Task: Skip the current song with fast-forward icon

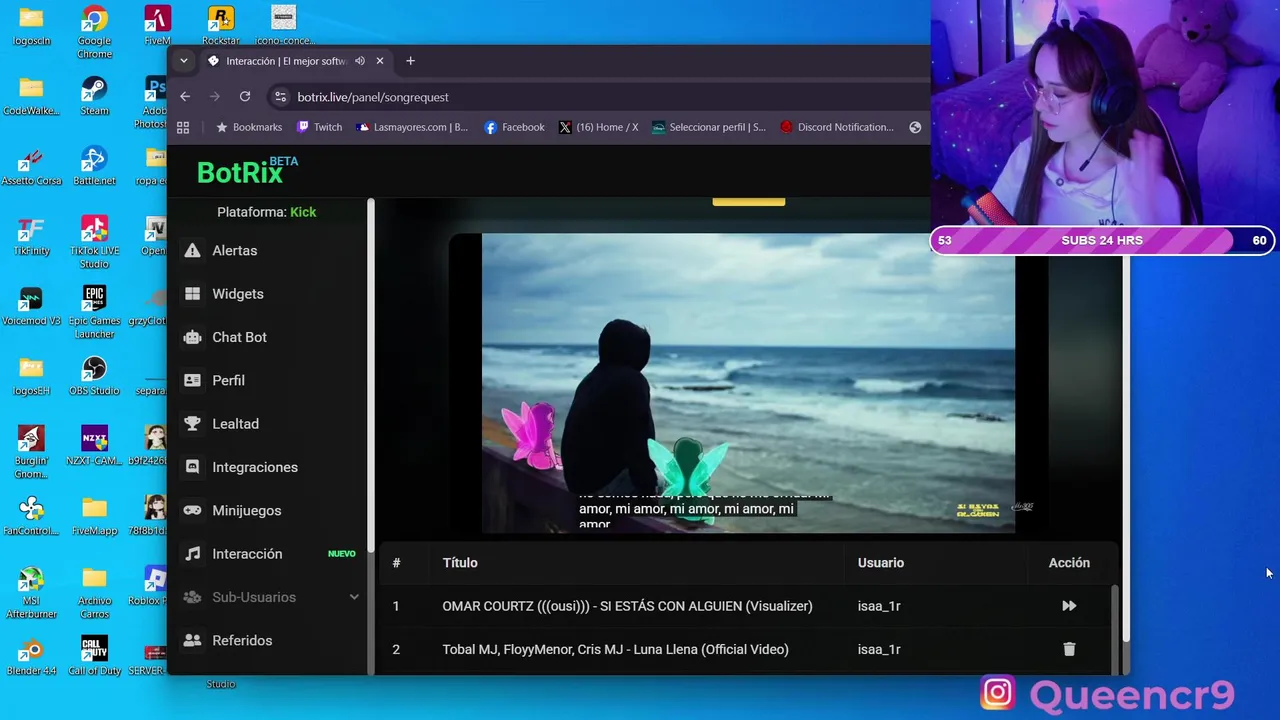Action: click(x=1069, y=606)
